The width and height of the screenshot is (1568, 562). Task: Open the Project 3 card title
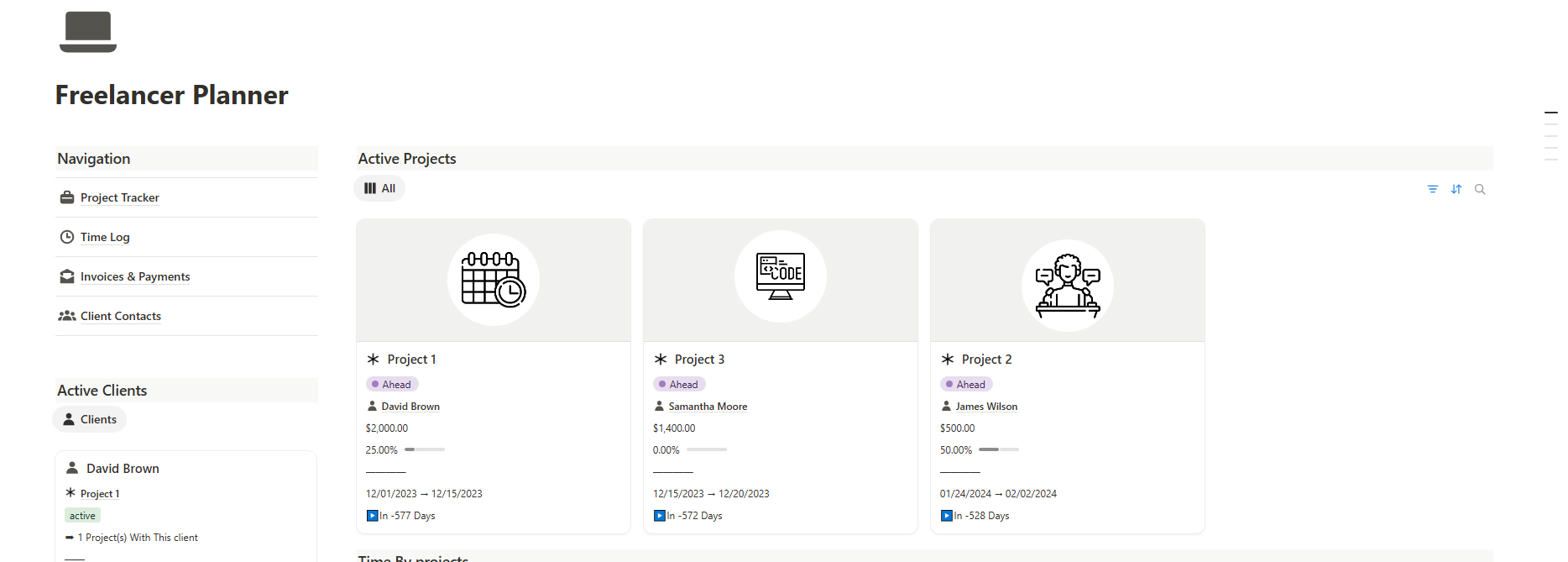pos(699,360)
